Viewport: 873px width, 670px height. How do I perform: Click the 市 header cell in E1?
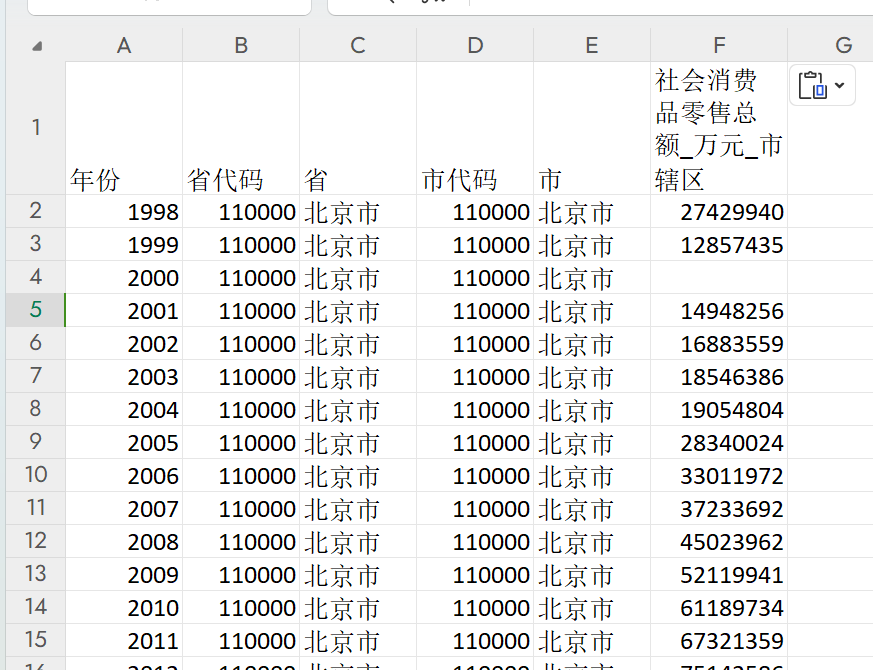pos(592,128)
